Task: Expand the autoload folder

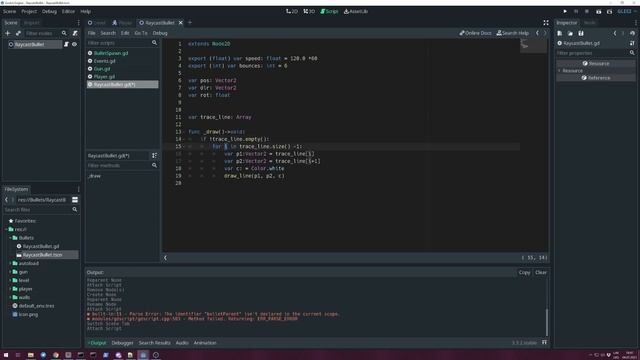Action: click(x=10, y=264)
